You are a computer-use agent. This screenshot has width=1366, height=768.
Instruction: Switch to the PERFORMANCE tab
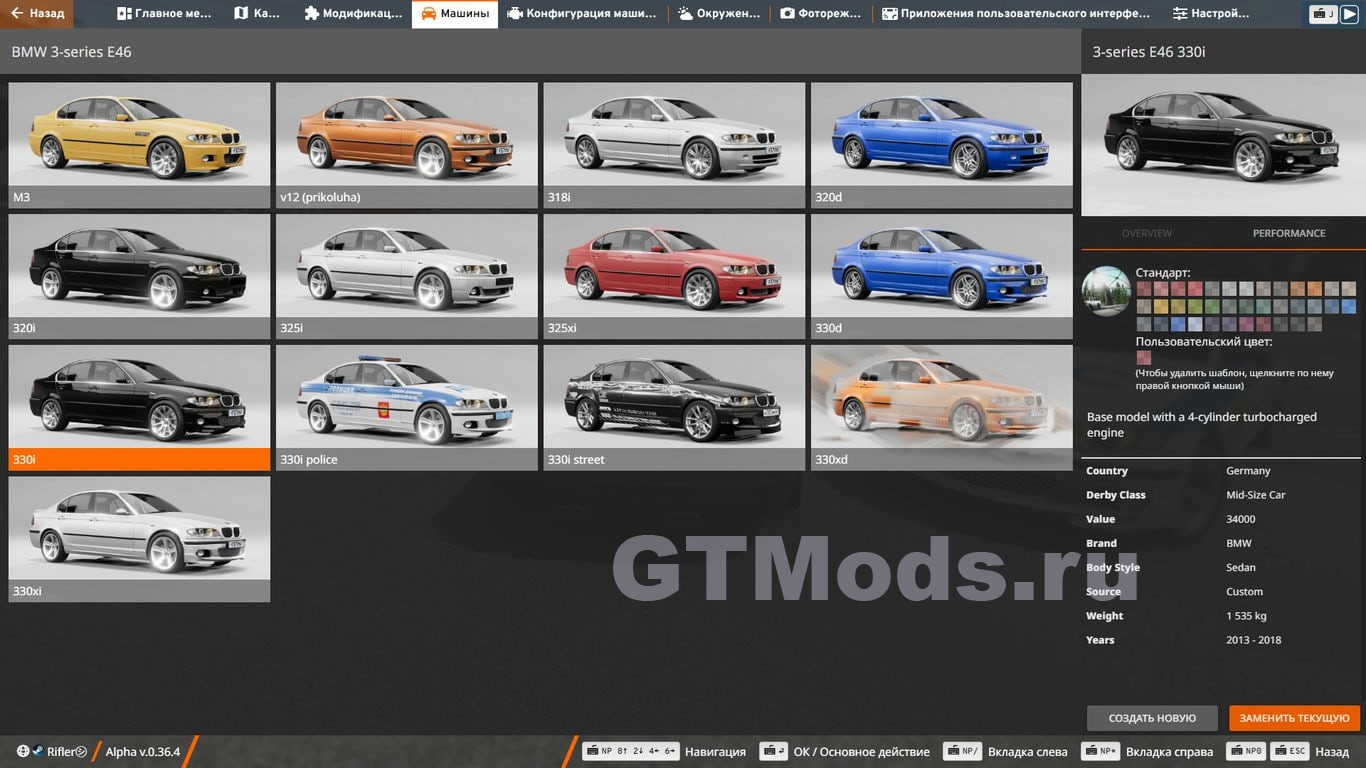(x=1289, y=233)
